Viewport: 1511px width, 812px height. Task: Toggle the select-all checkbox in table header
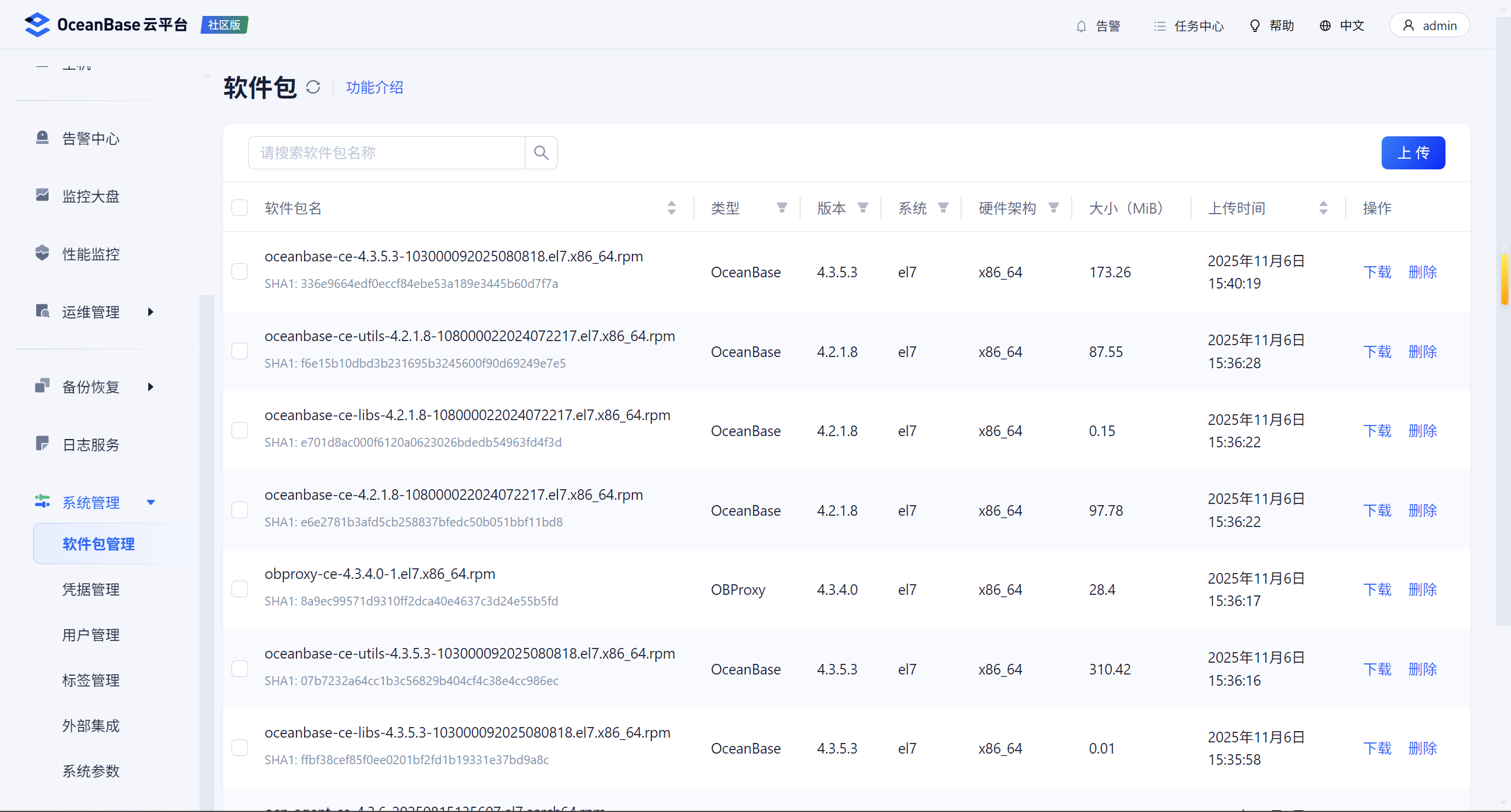coord(240,208)
